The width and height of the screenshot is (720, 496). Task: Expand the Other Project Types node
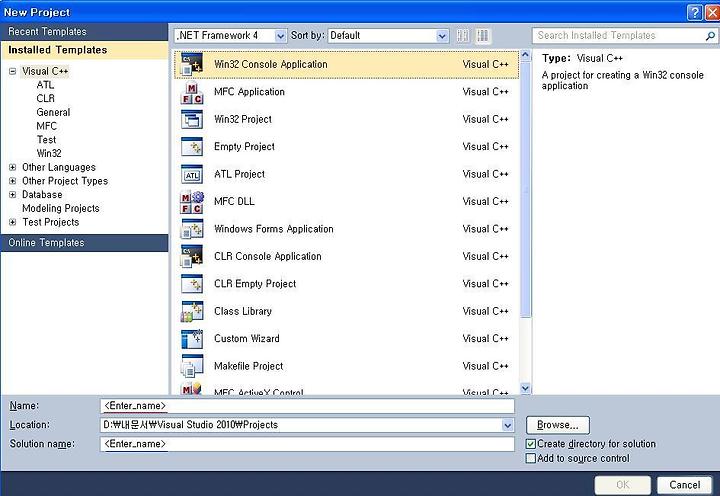click(13, 181)
